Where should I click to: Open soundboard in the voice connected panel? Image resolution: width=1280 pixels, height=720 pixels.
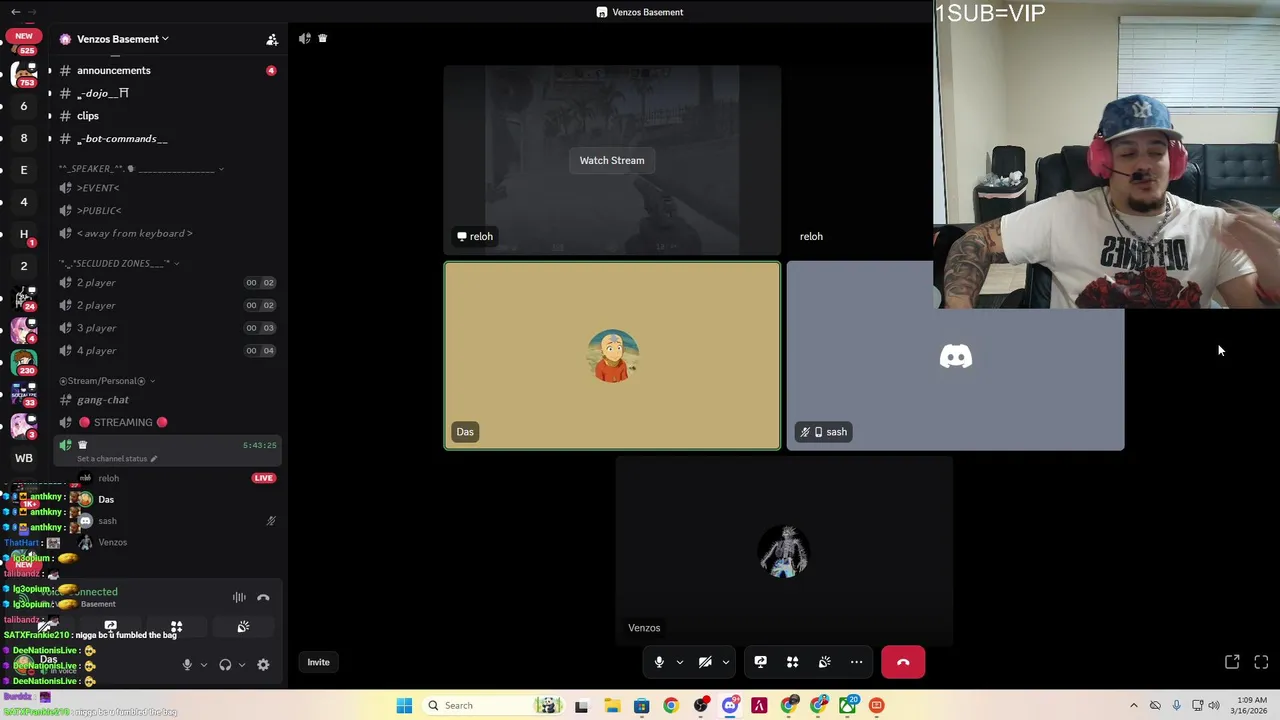pos(243,627)
